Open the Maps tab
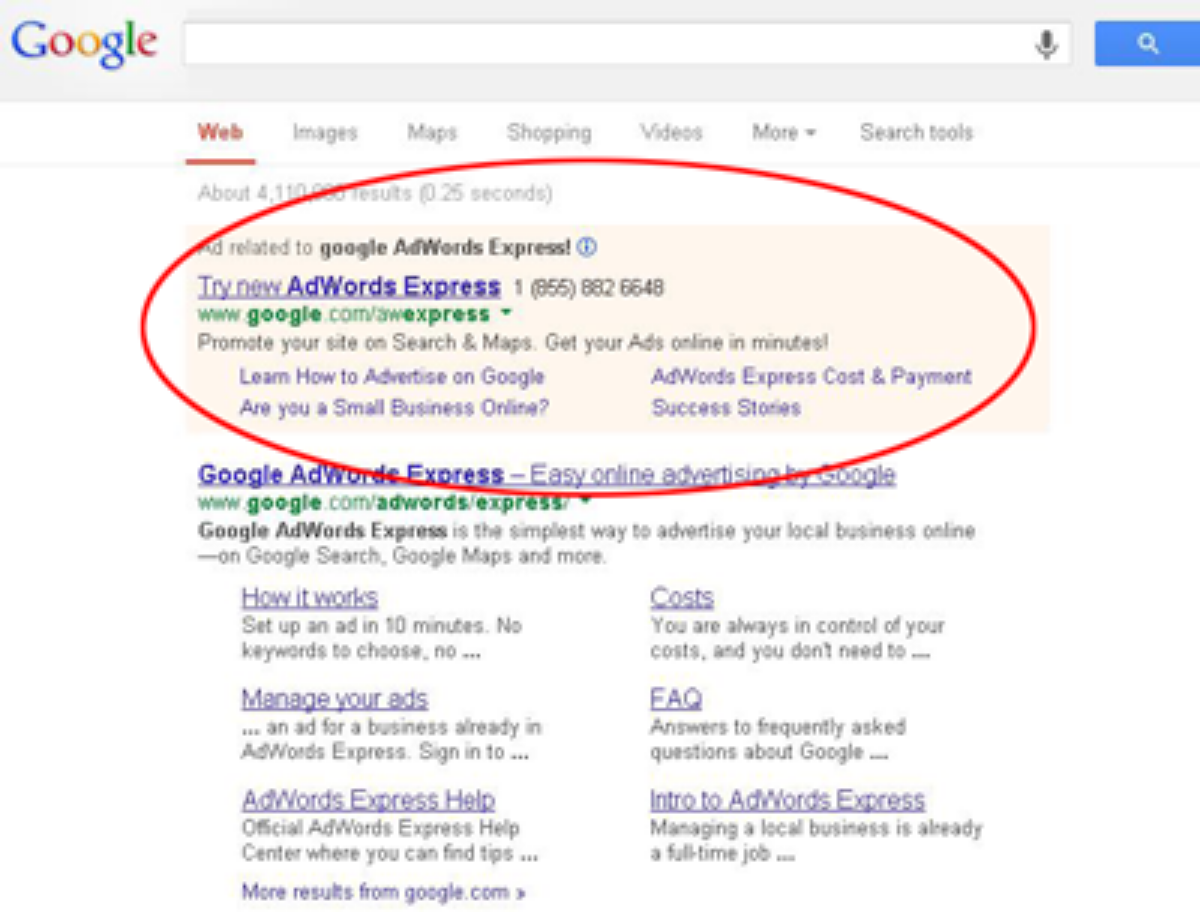The image size is (1200, 912). pos(431,132)
